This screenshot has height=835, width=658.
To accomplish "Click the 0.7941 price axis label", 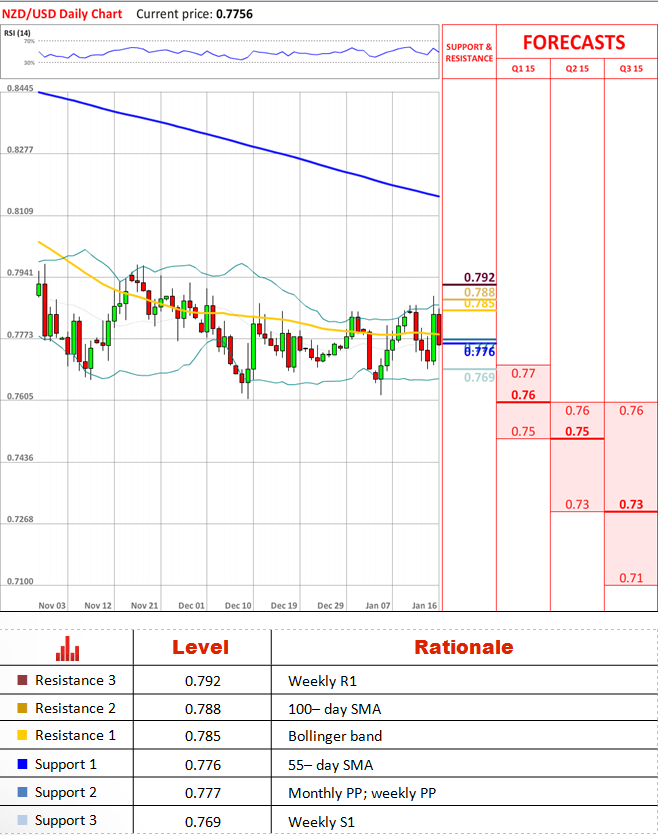I will tap(20, 273).
